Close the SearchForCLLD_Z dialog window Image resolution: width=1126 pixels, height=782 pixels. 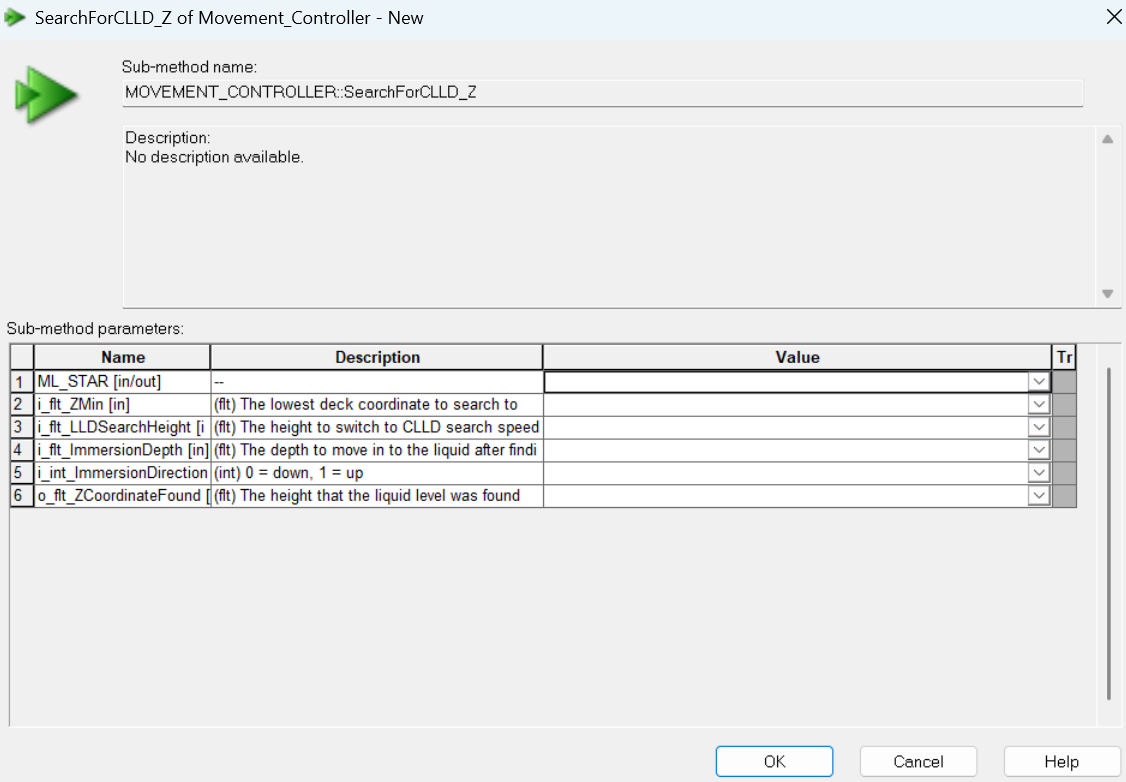coord(1114,17)
